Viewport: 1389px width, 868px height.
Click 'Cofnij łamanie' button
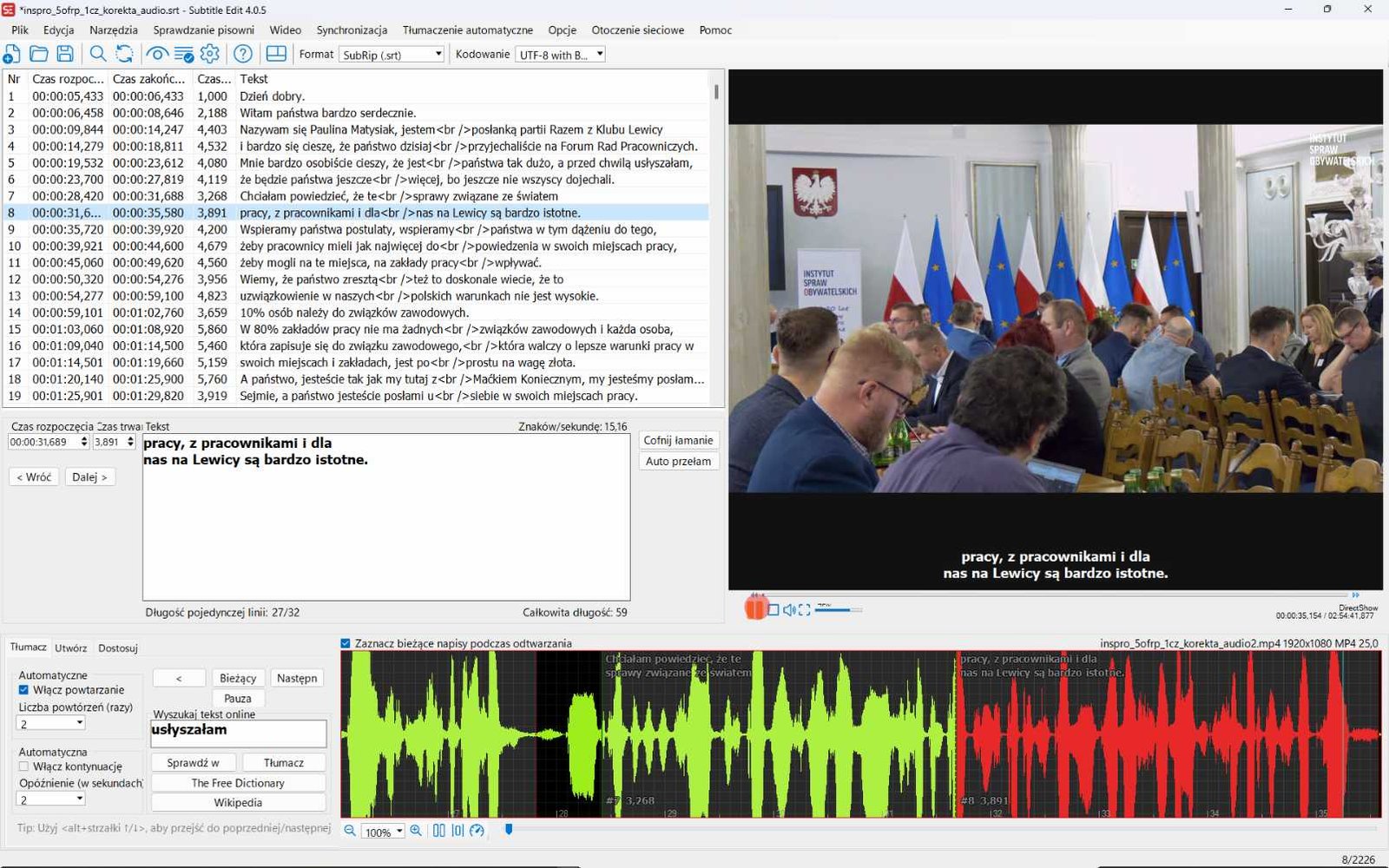678,440
